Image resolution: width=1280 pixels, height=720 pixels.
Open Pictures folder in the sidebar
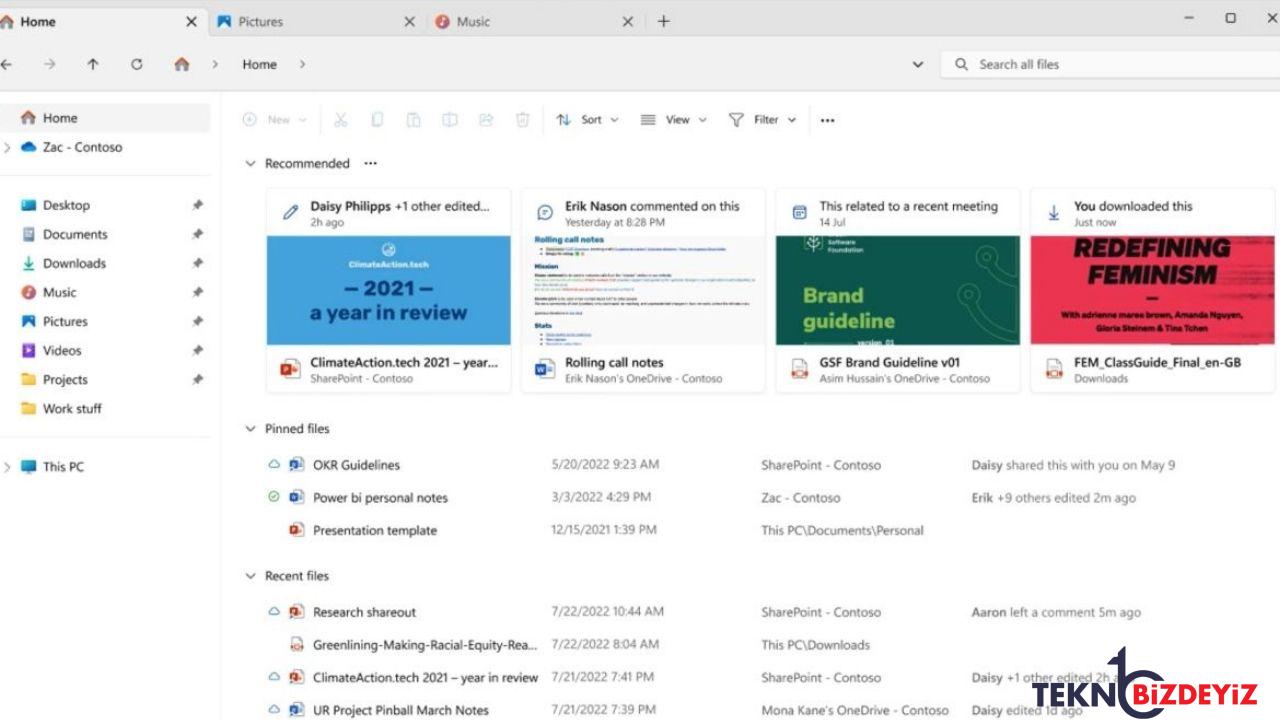(65, 321)
